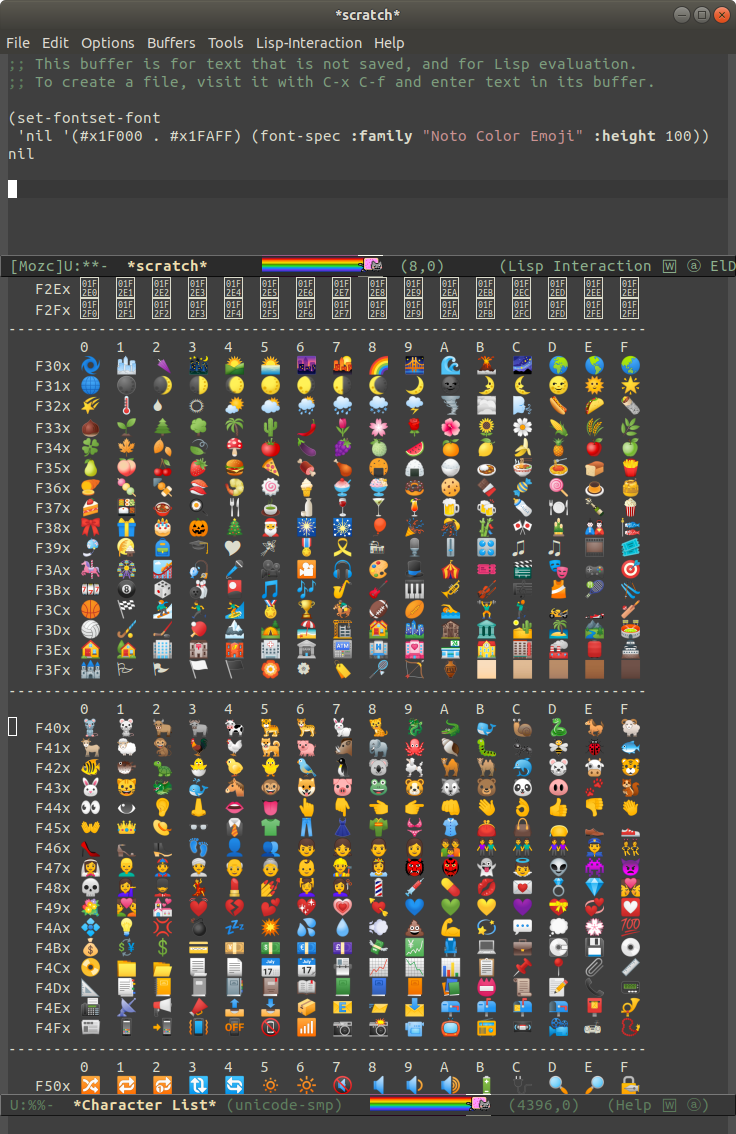Open the Options menu
The image size is (736, 1134).
click(108, 43)
